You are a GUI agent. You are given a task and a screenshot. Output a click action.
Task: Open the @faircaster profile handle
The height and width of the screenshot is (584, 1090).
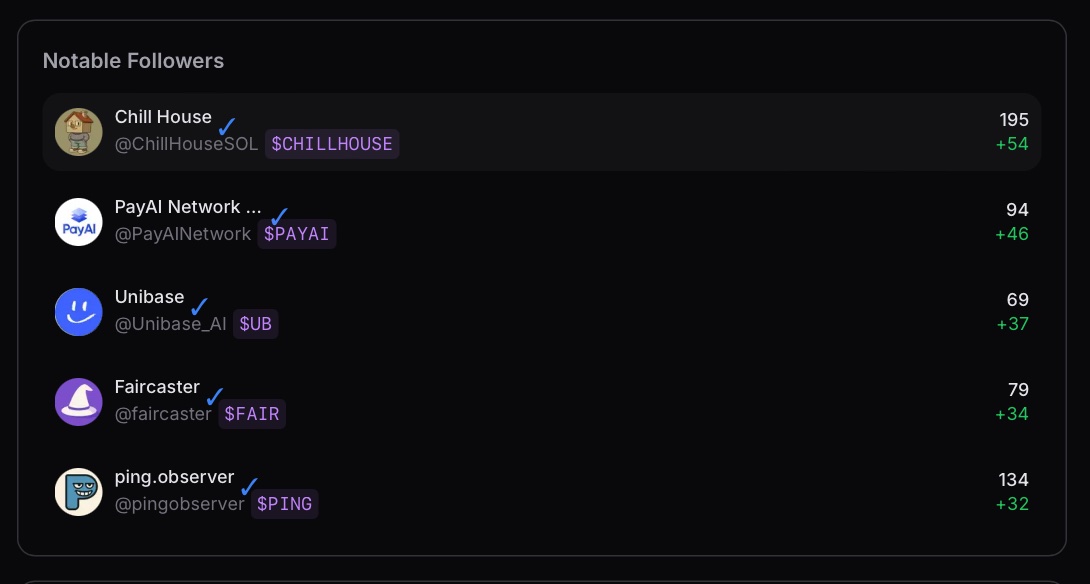pyautogui.click(x=163, y=414)
